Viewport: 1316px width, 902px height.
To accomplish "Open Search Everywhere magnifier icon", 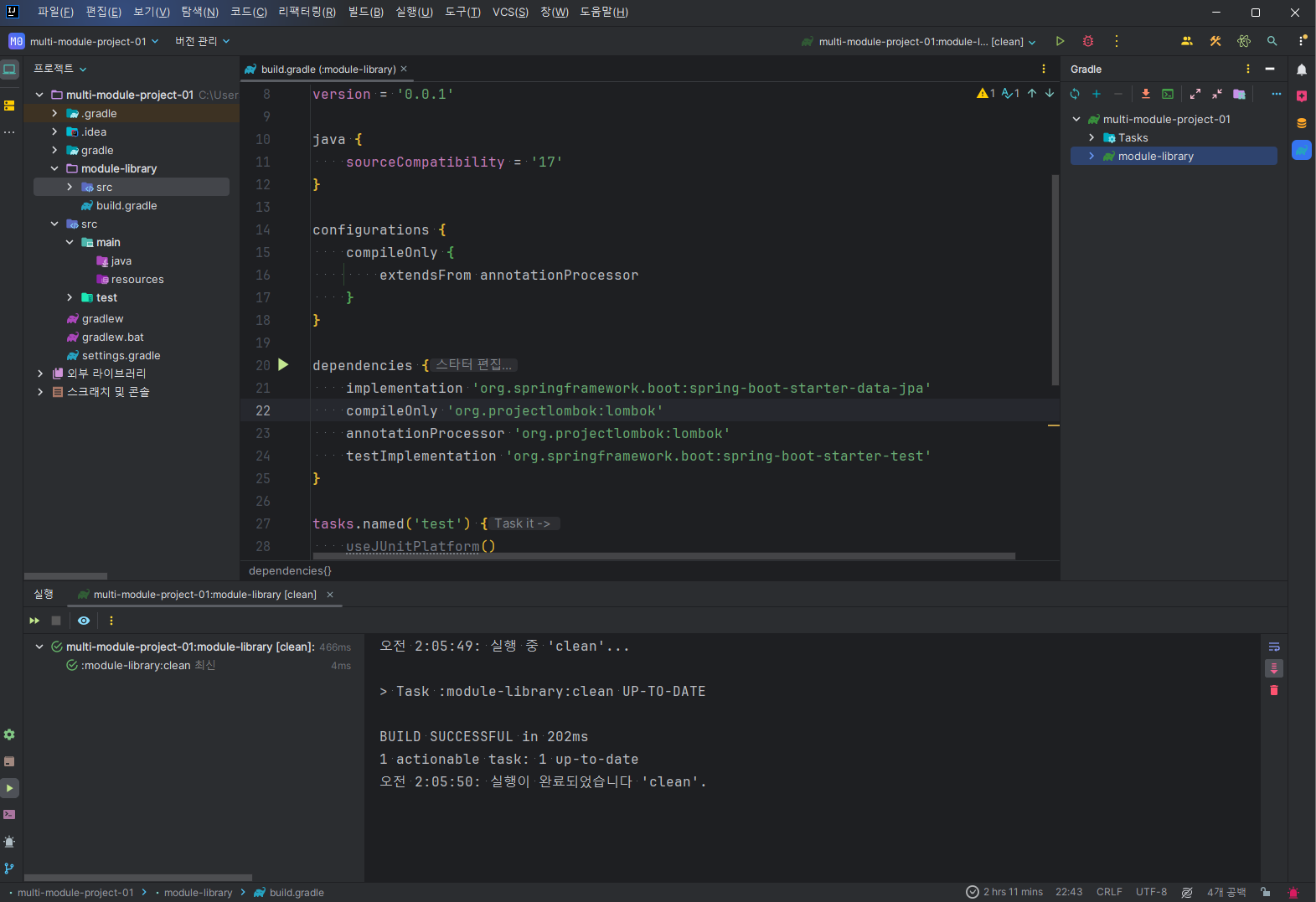I will click(x=1272, y=41).
